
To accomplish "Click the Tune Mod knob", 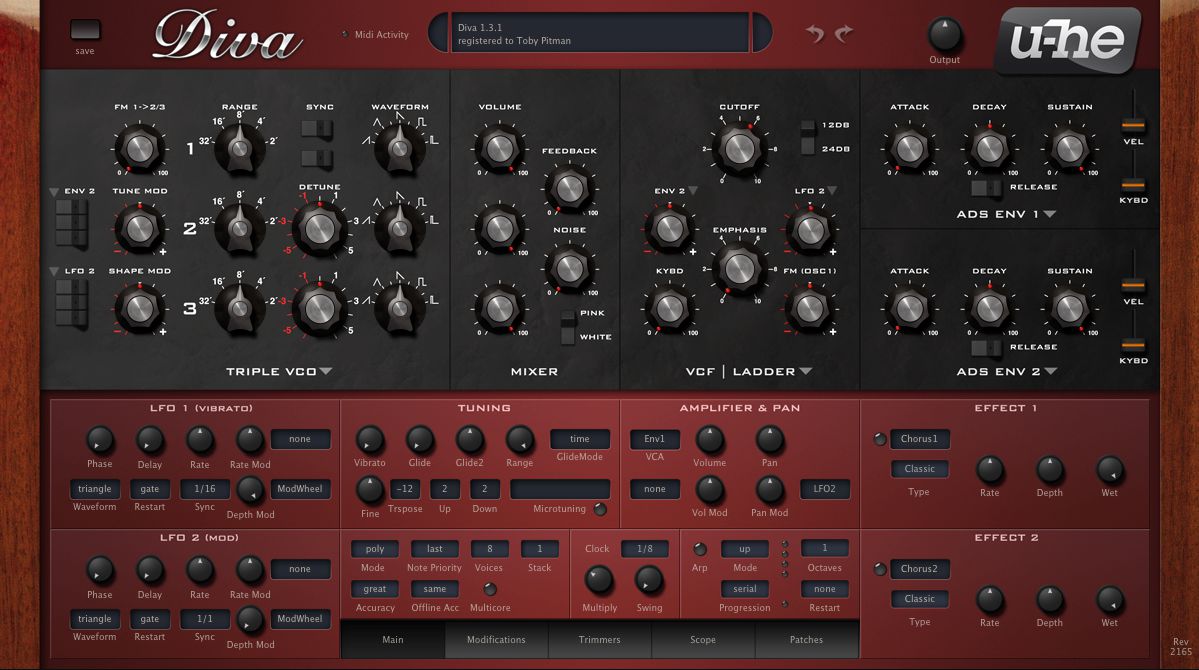I will tap(140, 228).
